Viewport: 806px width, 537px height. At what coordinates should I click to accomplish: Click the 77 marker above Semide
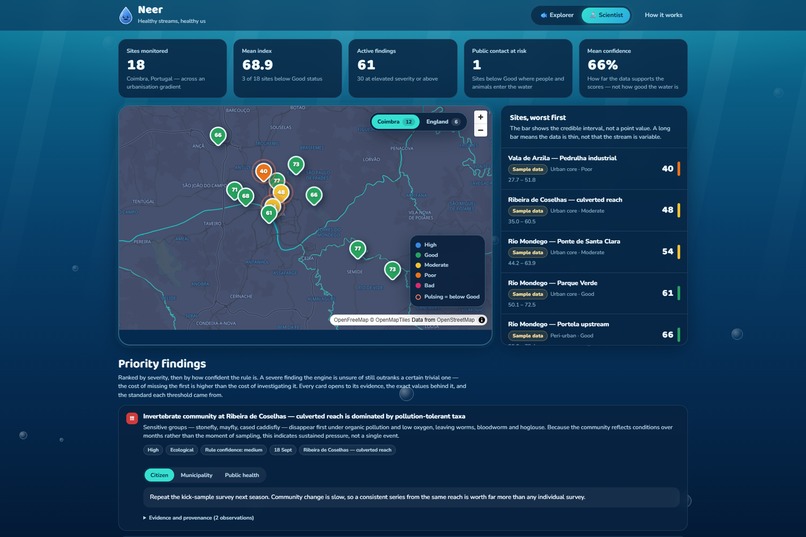[358, 250]
